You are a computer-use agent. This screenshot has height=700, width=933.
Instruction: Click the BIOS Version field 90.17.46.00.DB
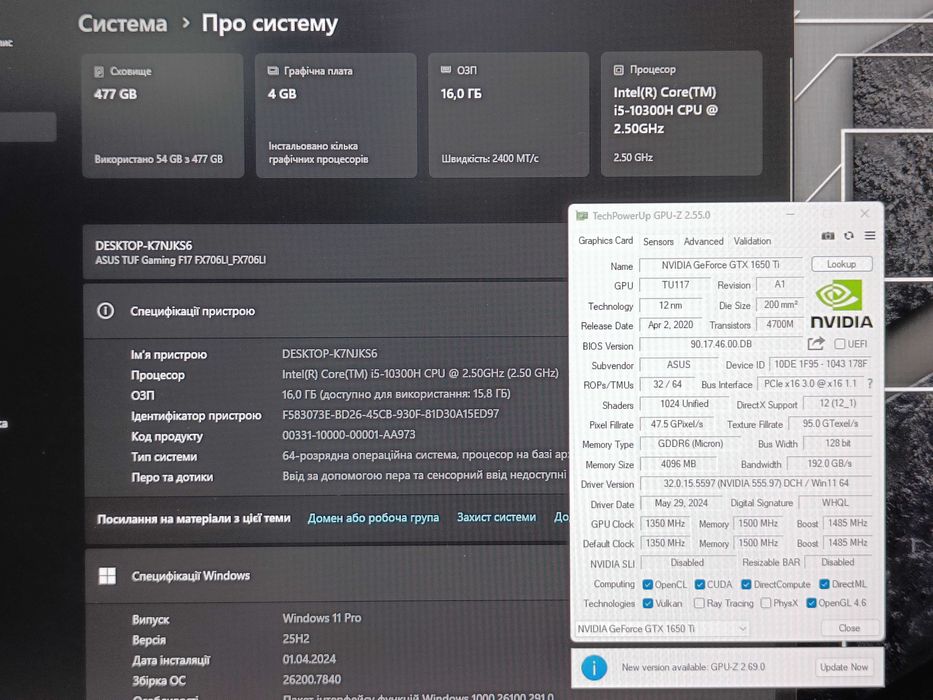(721, 344)
